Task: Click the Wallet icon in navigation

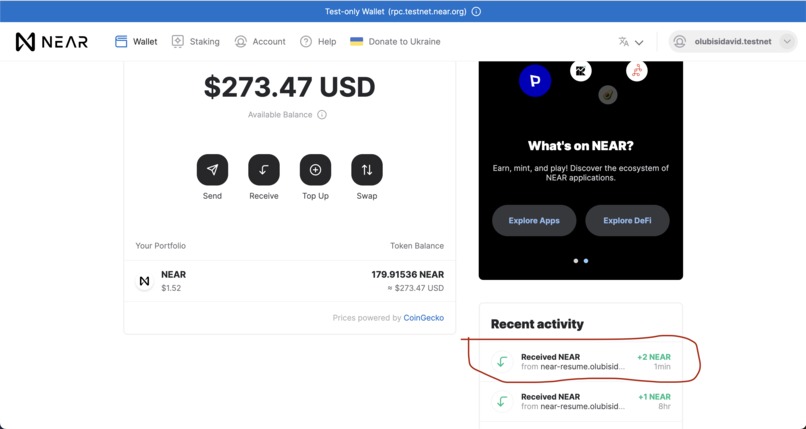Action: click(x=121, y=42)
